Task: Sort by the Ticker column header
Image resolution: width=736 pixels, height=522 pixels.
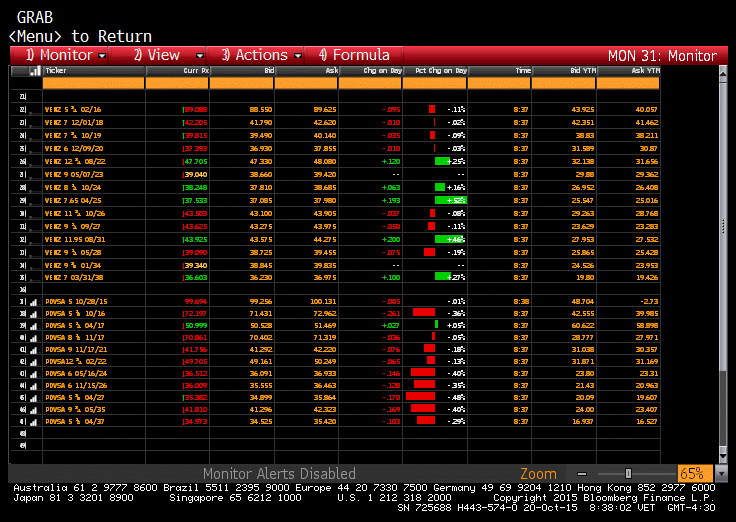Action: coord(93,71)
